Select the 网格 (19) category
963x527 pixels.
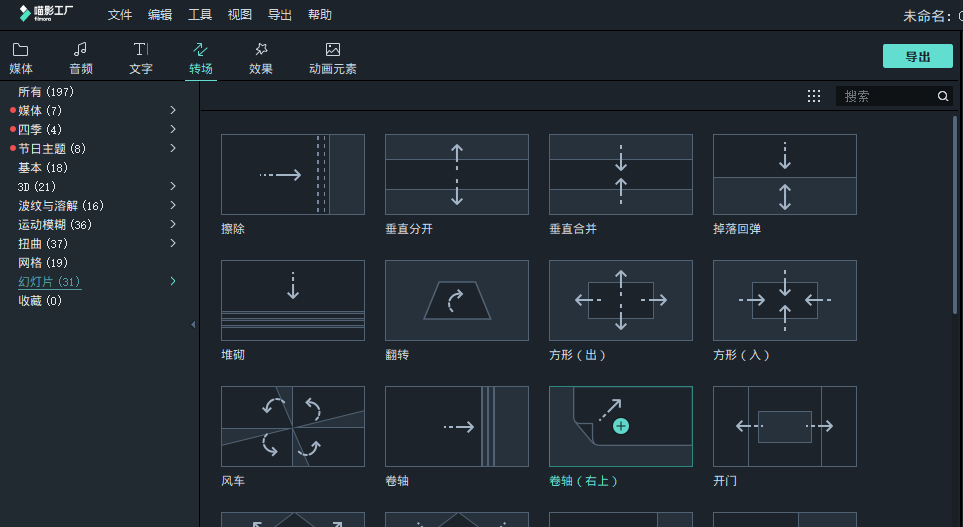coord(43,263)
